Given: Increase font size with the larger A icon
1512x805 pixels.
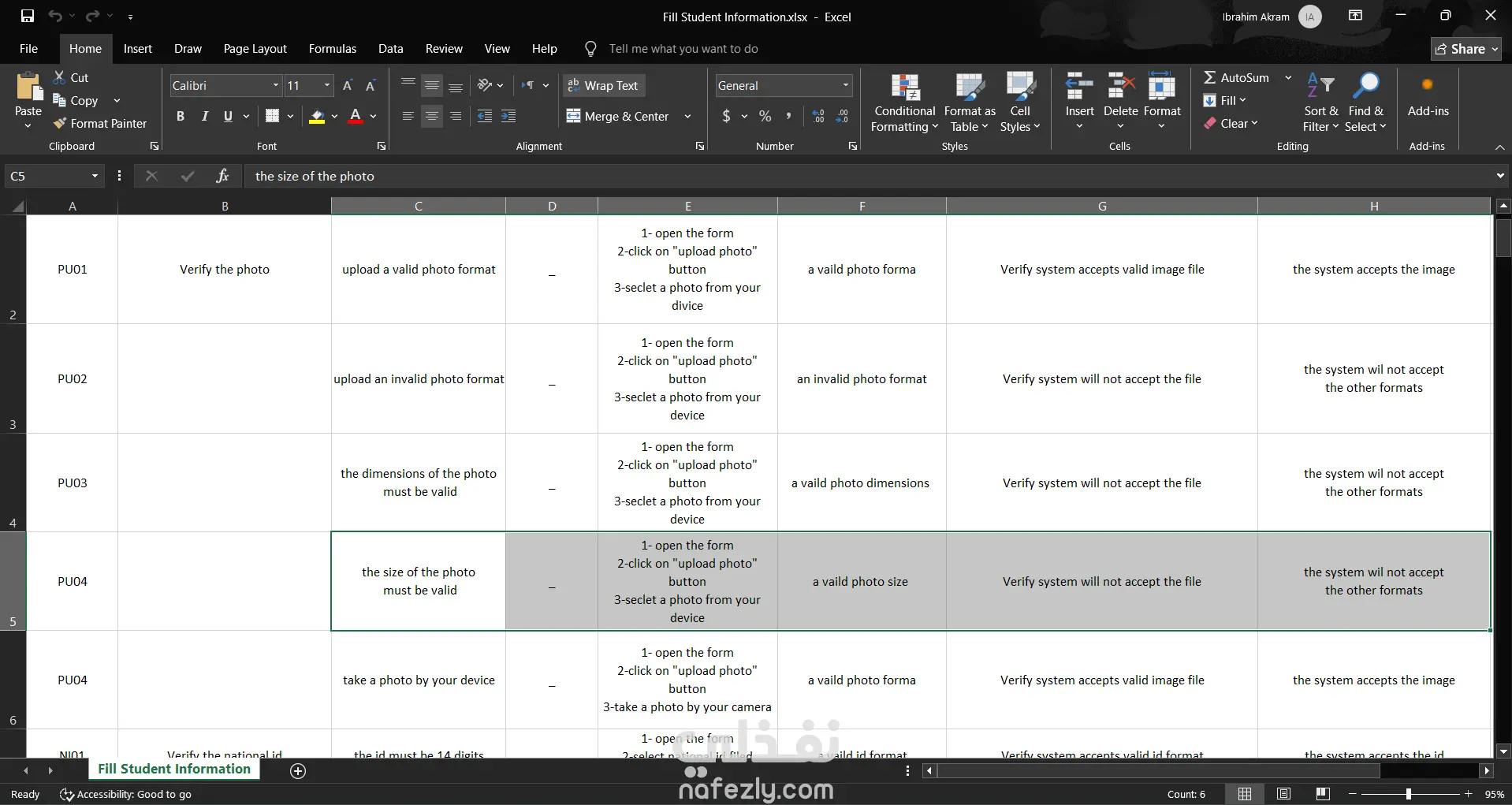Looking at the screenshot, I should click(x=348, y=85).
